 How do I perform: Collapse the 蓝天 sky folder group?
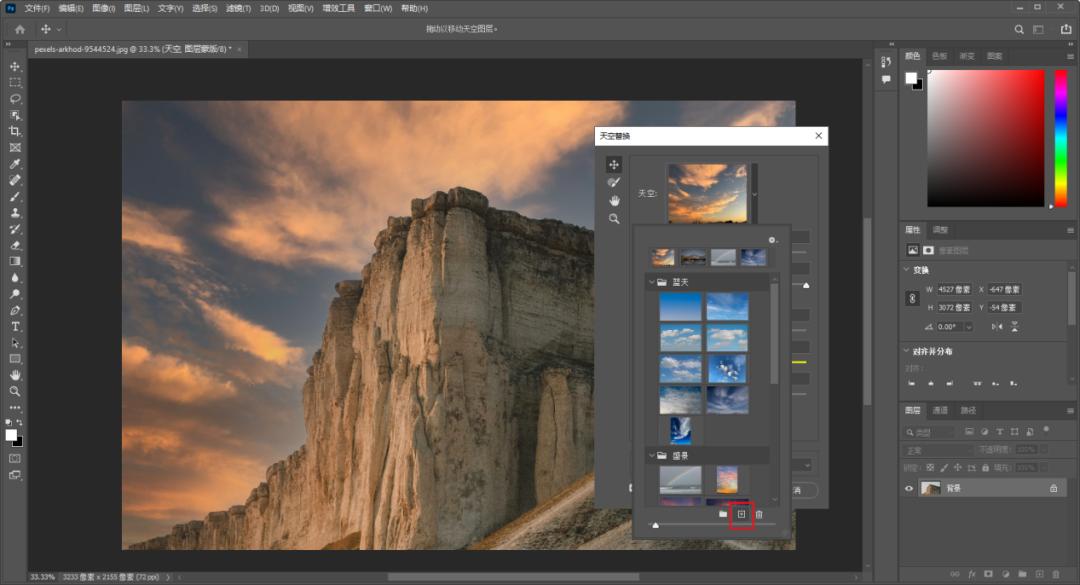[650, 283]
